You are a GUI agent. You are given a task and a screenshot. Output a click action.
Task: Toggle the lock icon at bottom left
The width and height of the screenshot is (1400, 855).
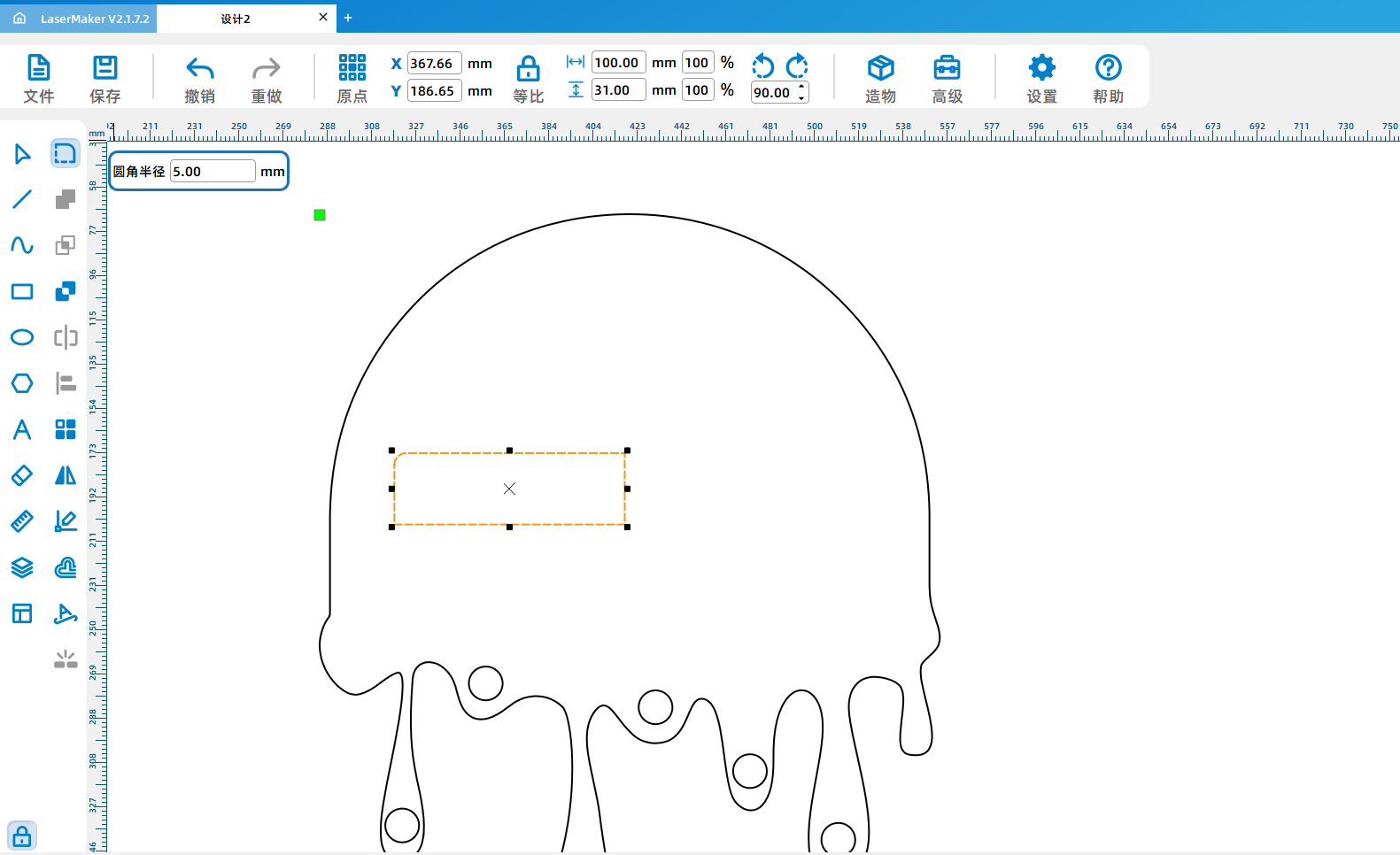[x=22, y=836]
